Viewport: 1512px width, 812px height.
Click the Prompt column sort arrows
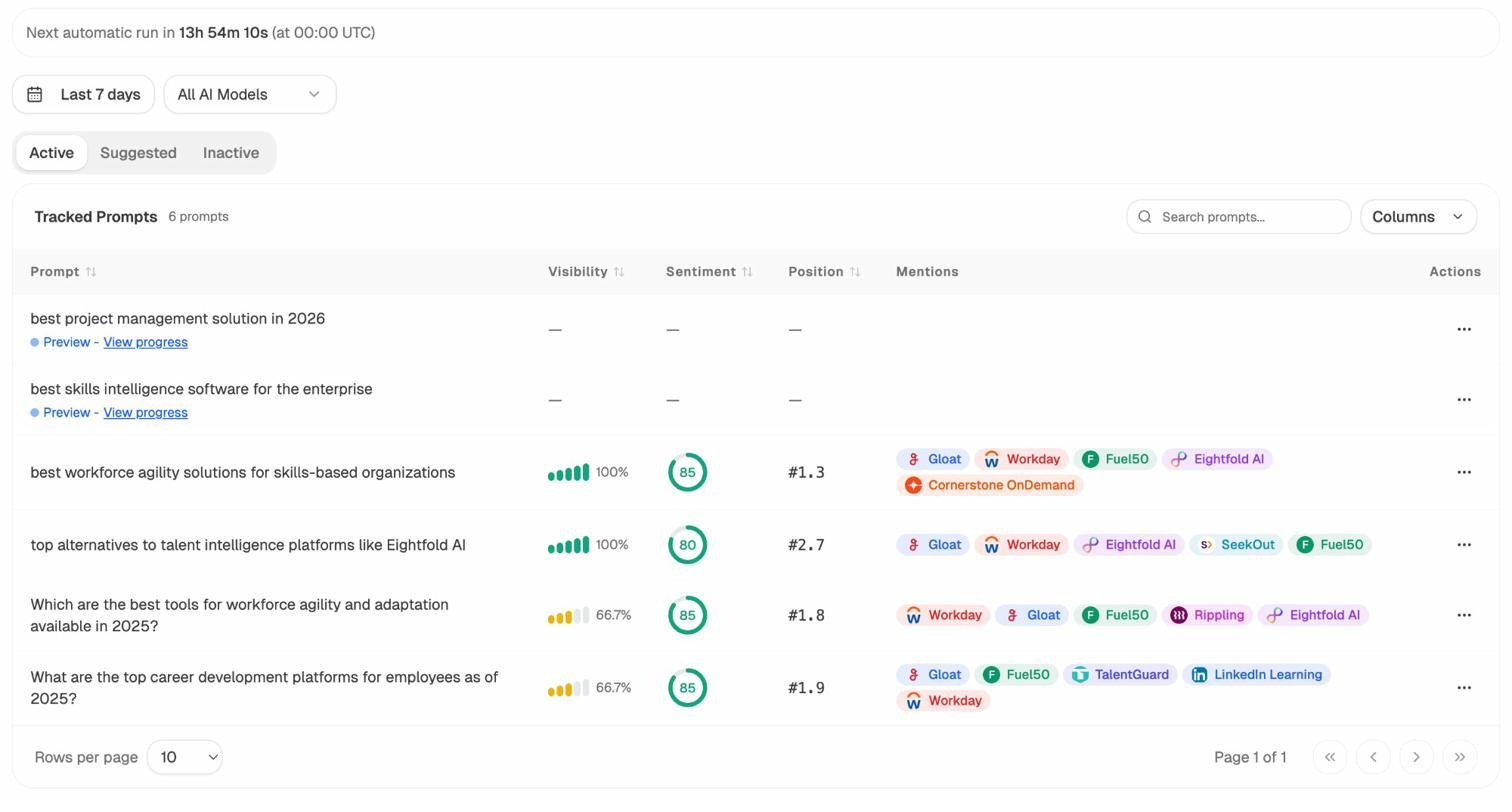pyautogui.click(x=91, y=272)
